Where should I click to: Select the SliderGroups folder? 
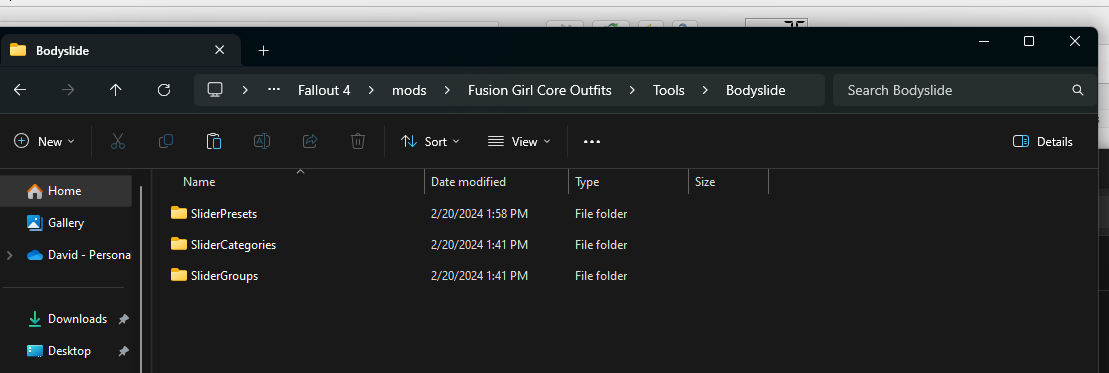[x=223, y=276]
